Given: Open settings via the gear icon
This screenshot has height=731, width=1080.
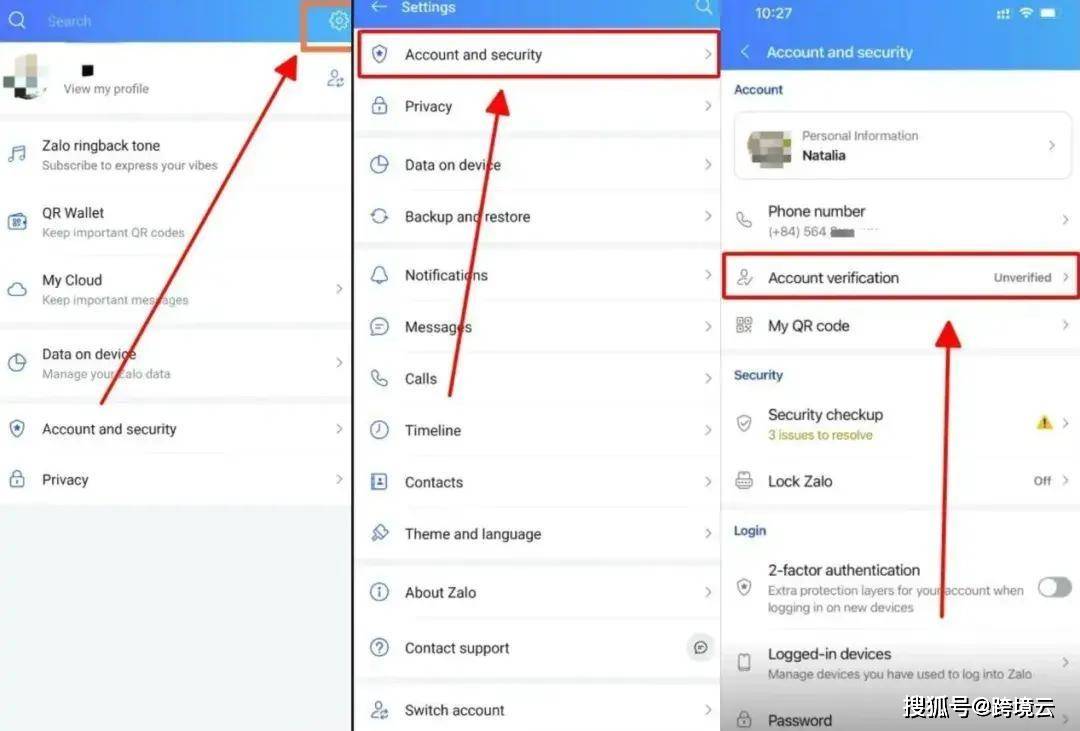Looking at the screenshot, I should point(338,21).
